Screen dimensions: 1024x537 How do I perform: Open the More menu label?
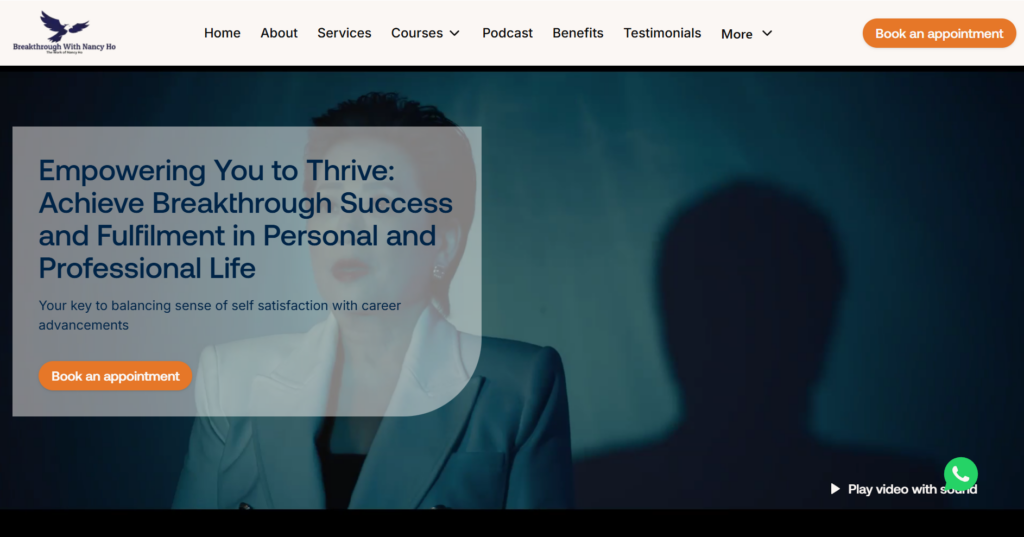pos(737,34)
